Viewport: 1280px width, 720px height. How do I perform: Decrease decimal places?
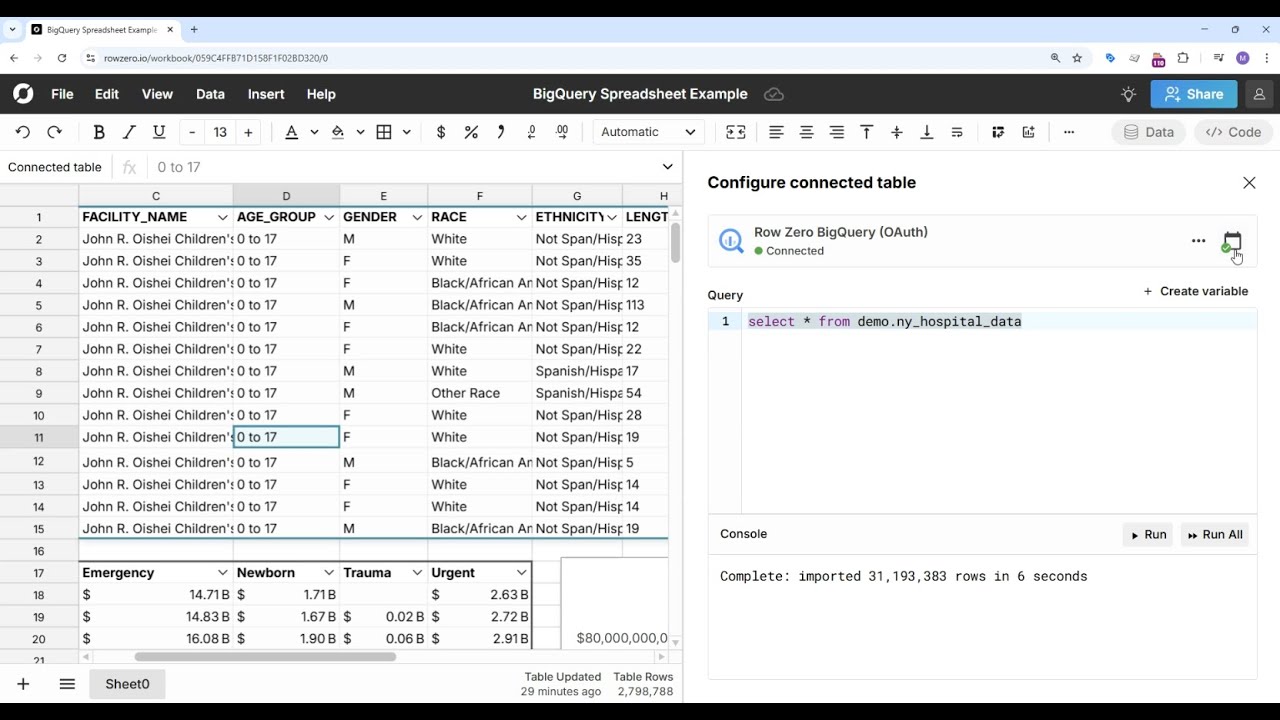531,132
